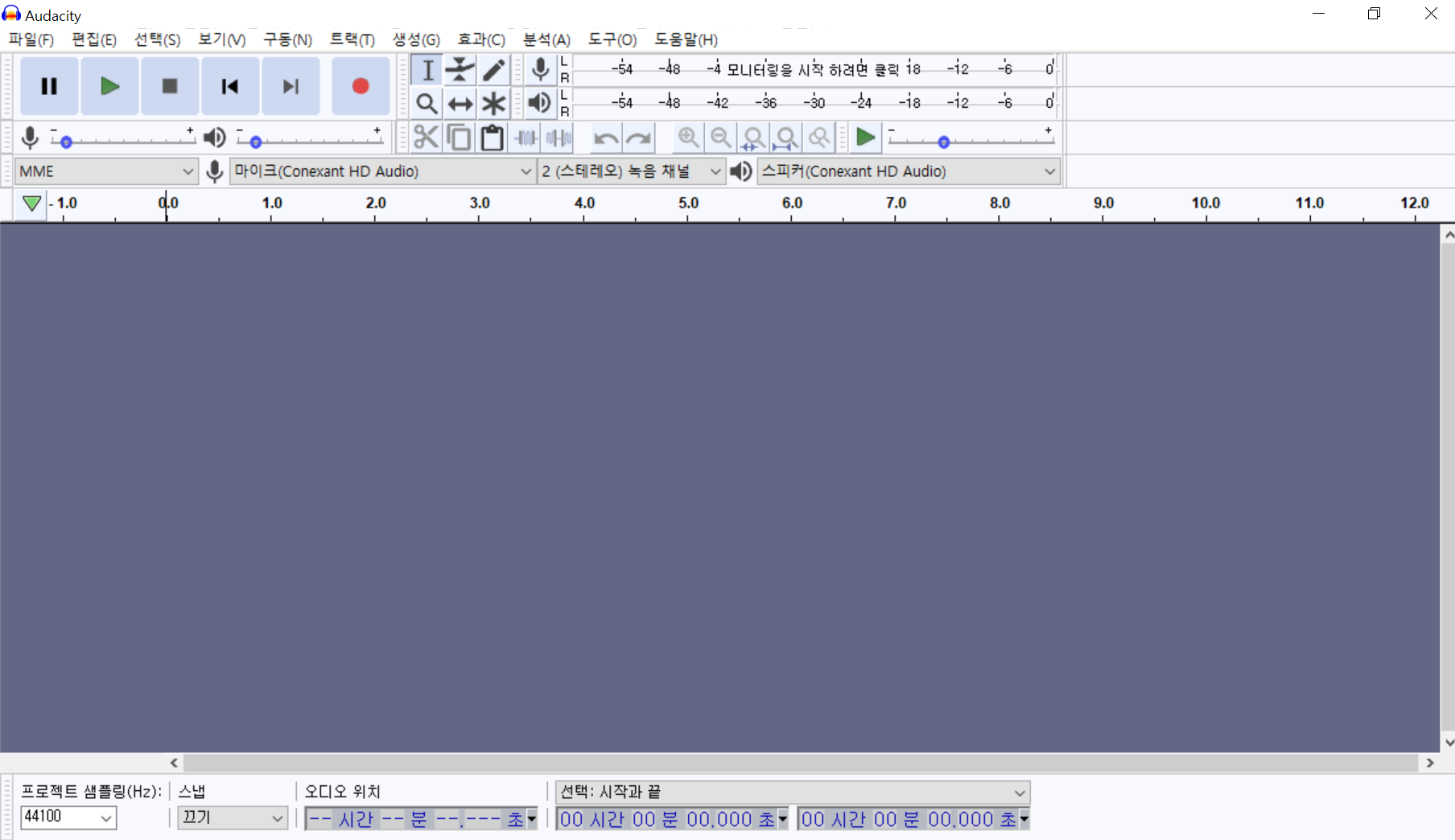Open selection start time format arrow
Screen dimensions: 1455x840
tap(783, 819)
